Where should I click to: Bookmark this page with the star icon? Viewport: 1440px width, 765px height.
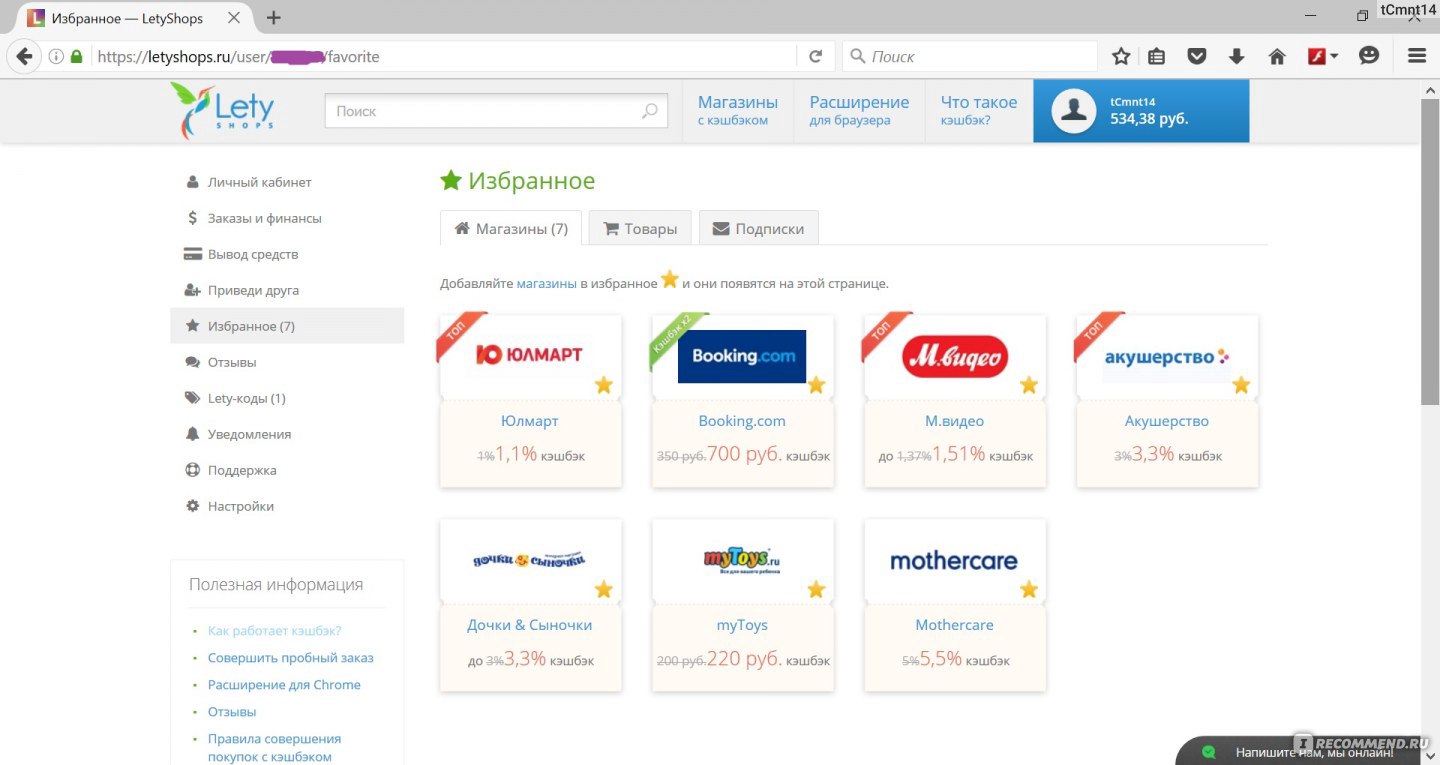1121,57
